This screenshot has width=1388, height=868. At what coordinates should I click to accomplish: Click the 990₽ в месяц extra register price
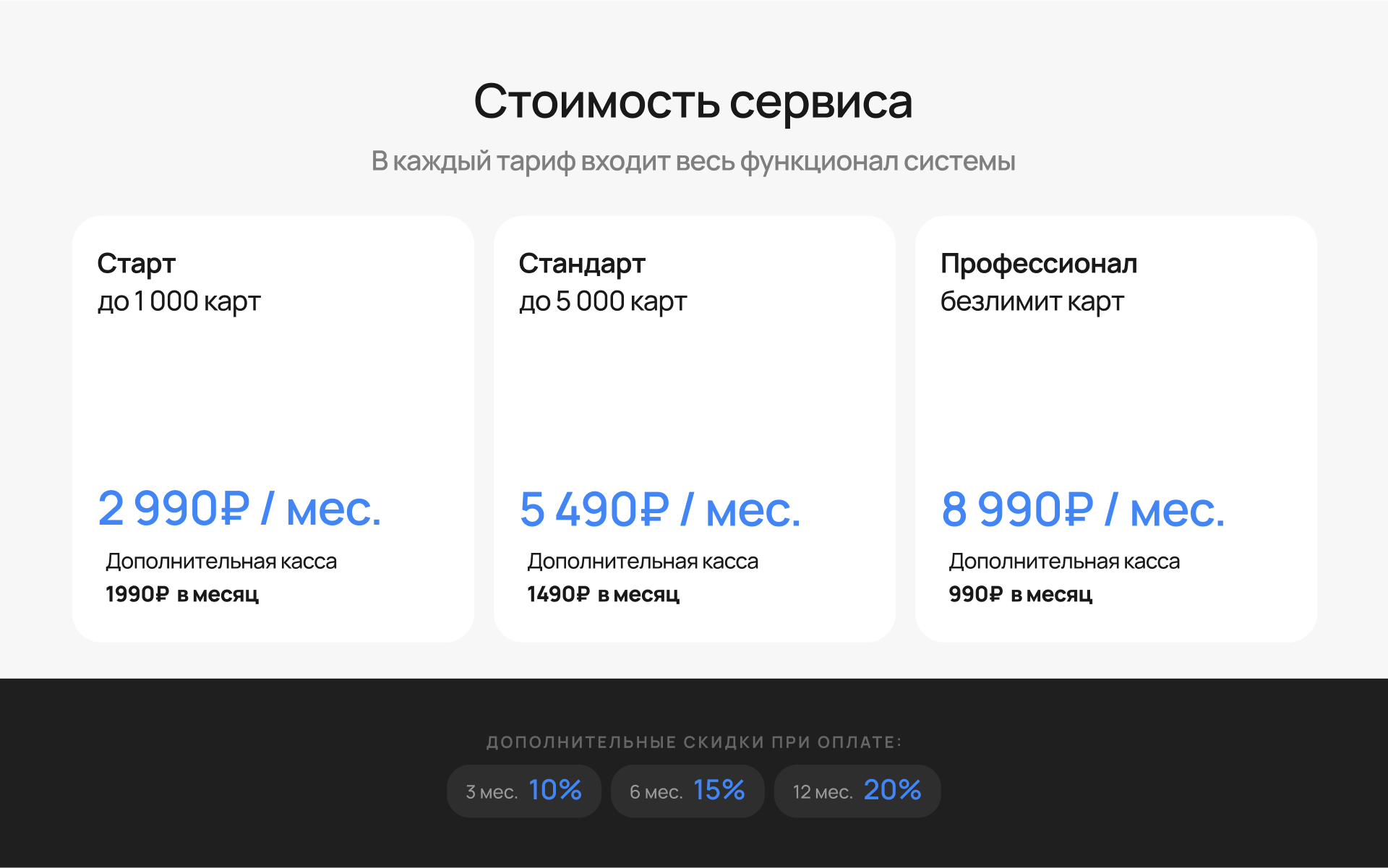pos(1021,594)
